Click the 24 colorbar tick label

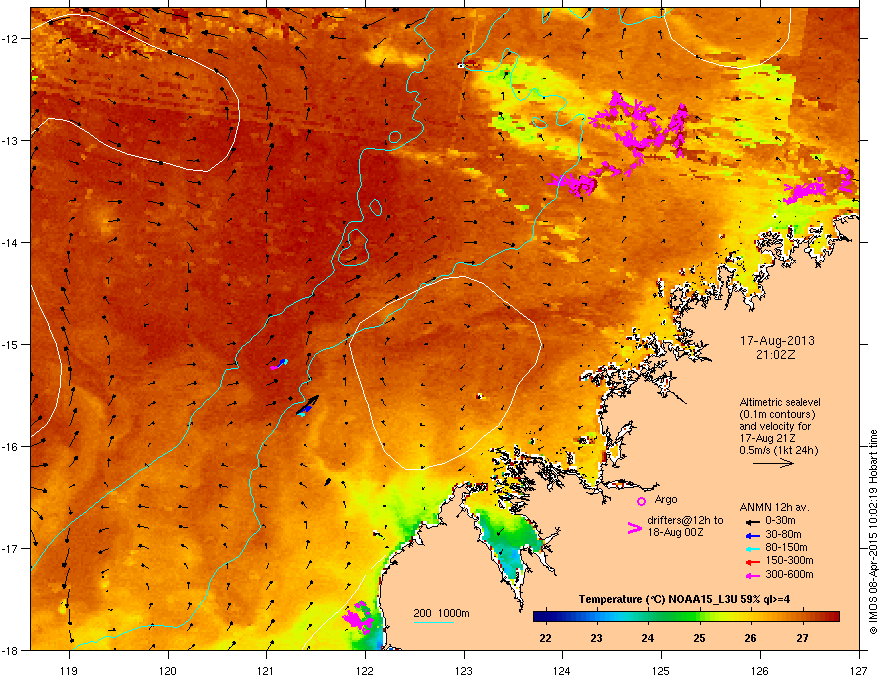pyautogui.click(x=648, y=638)
